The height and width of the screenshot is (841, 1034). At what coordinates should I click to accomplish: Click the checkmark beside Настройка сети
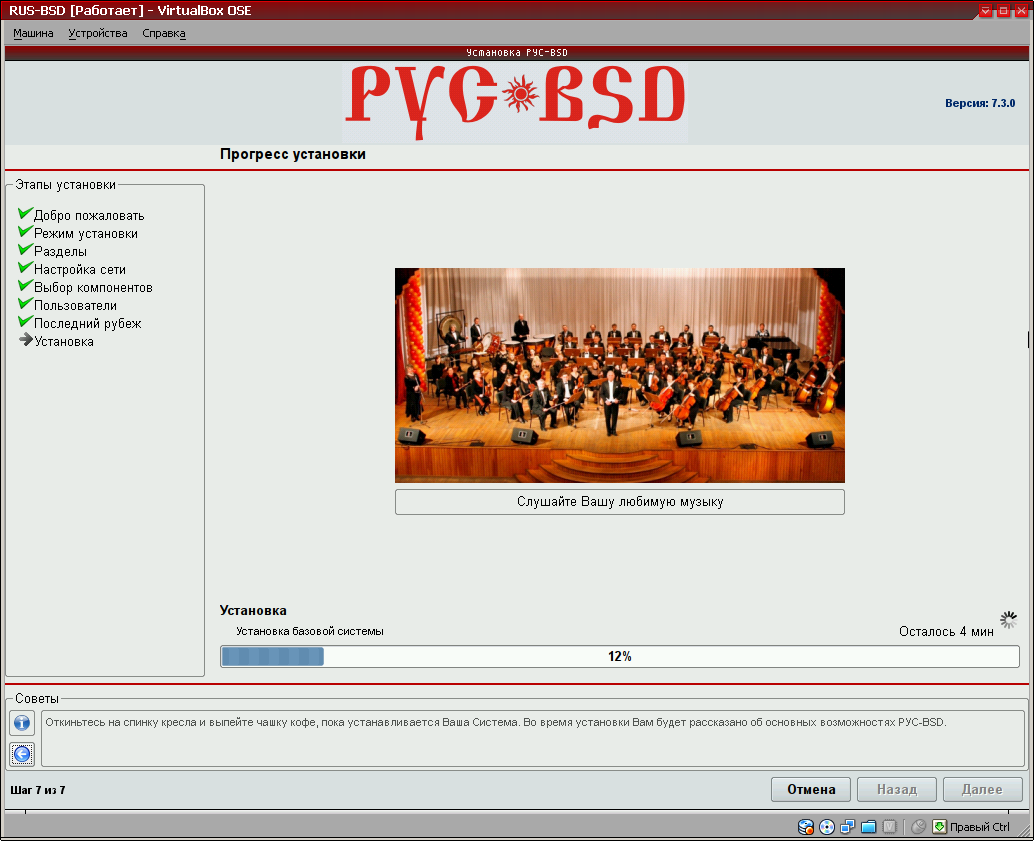tap(25, 267)
